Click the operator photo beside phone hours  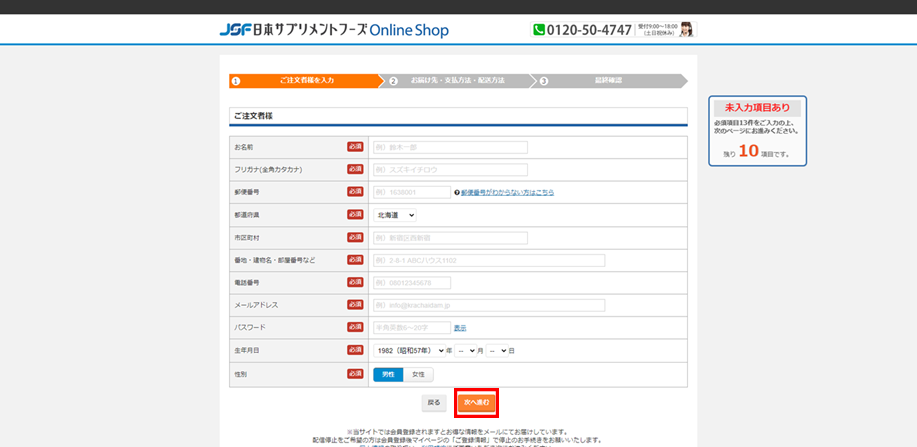(x=687, y=29)
